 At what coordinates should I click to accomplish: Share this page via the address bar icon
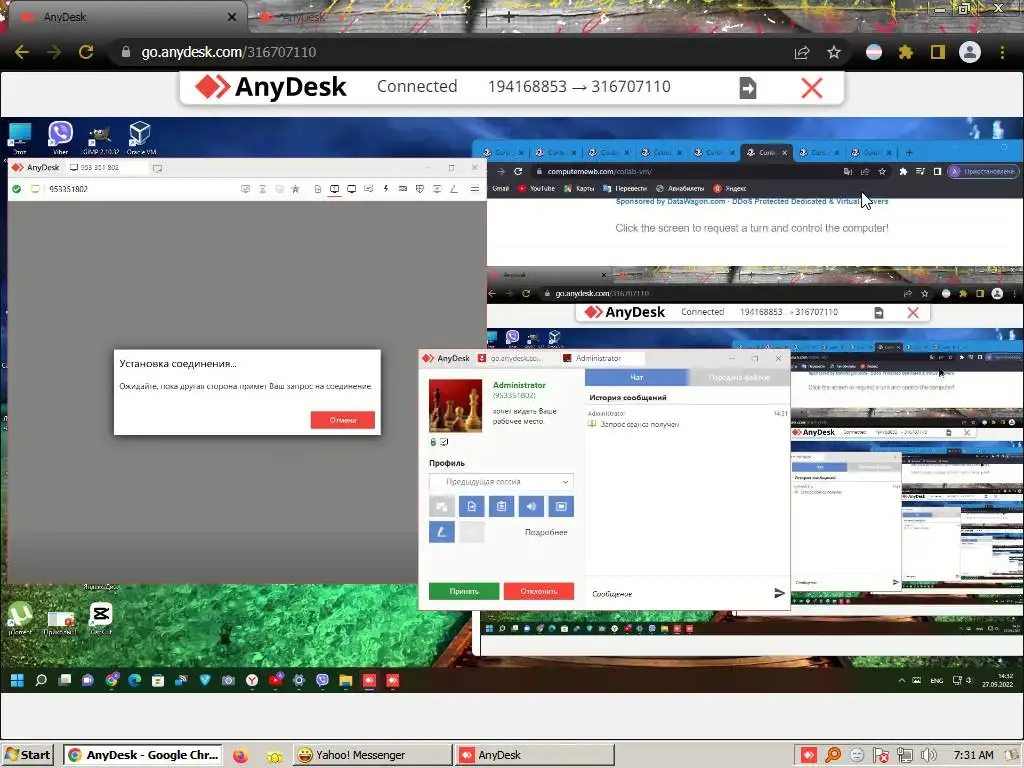[x=802, y=52]
